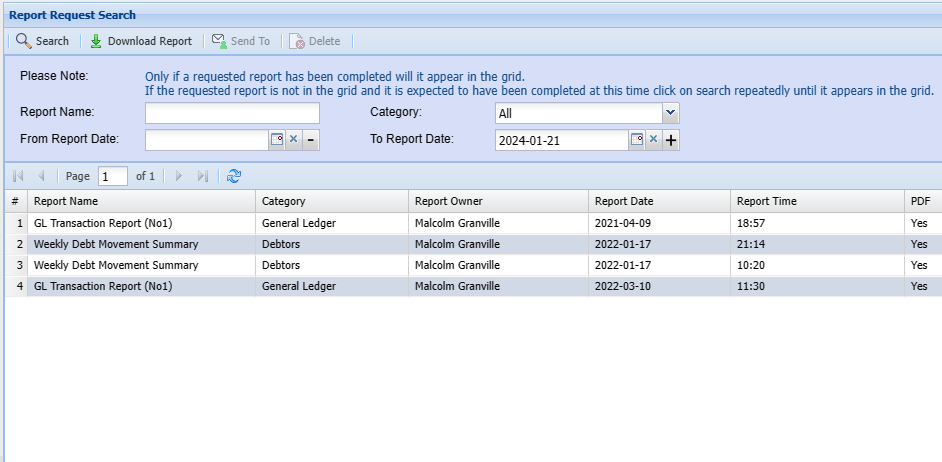The image size is (942, 462).
Task: Go to the first page of results
Action: 18,176
